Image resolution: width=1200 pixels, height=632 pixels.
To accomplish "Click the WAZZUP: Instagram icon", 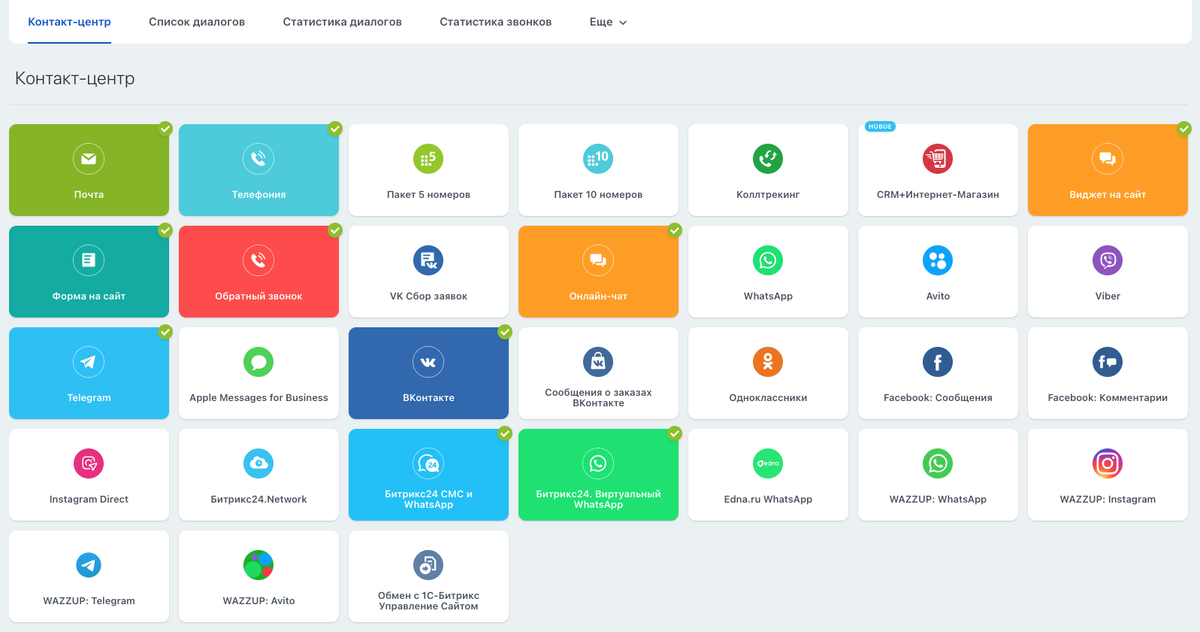I will click(x=1107, y=463).
